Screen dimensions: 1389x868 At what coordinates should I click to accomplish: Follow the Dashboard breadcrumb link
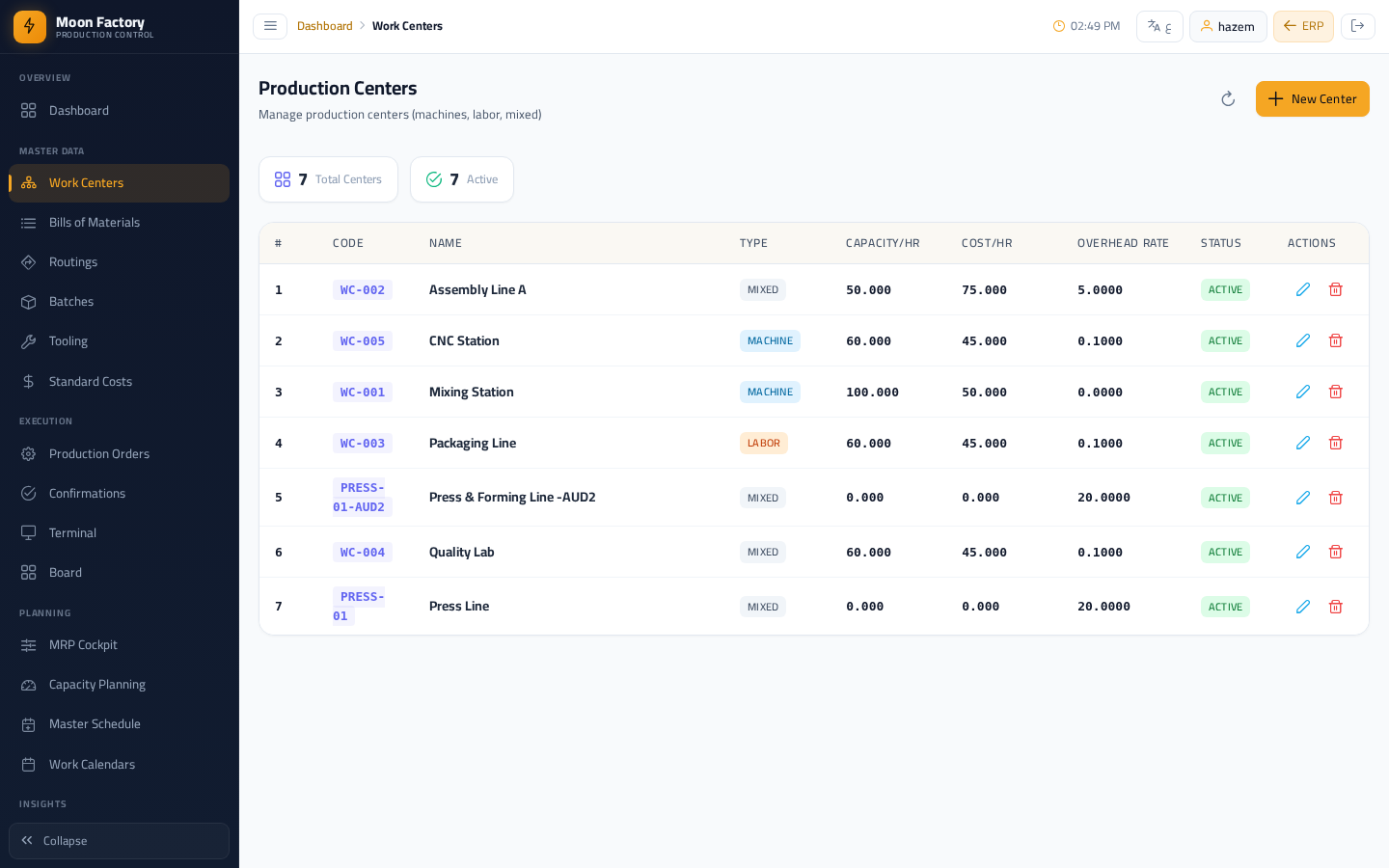pyautogui.click(x=324, y=26)
